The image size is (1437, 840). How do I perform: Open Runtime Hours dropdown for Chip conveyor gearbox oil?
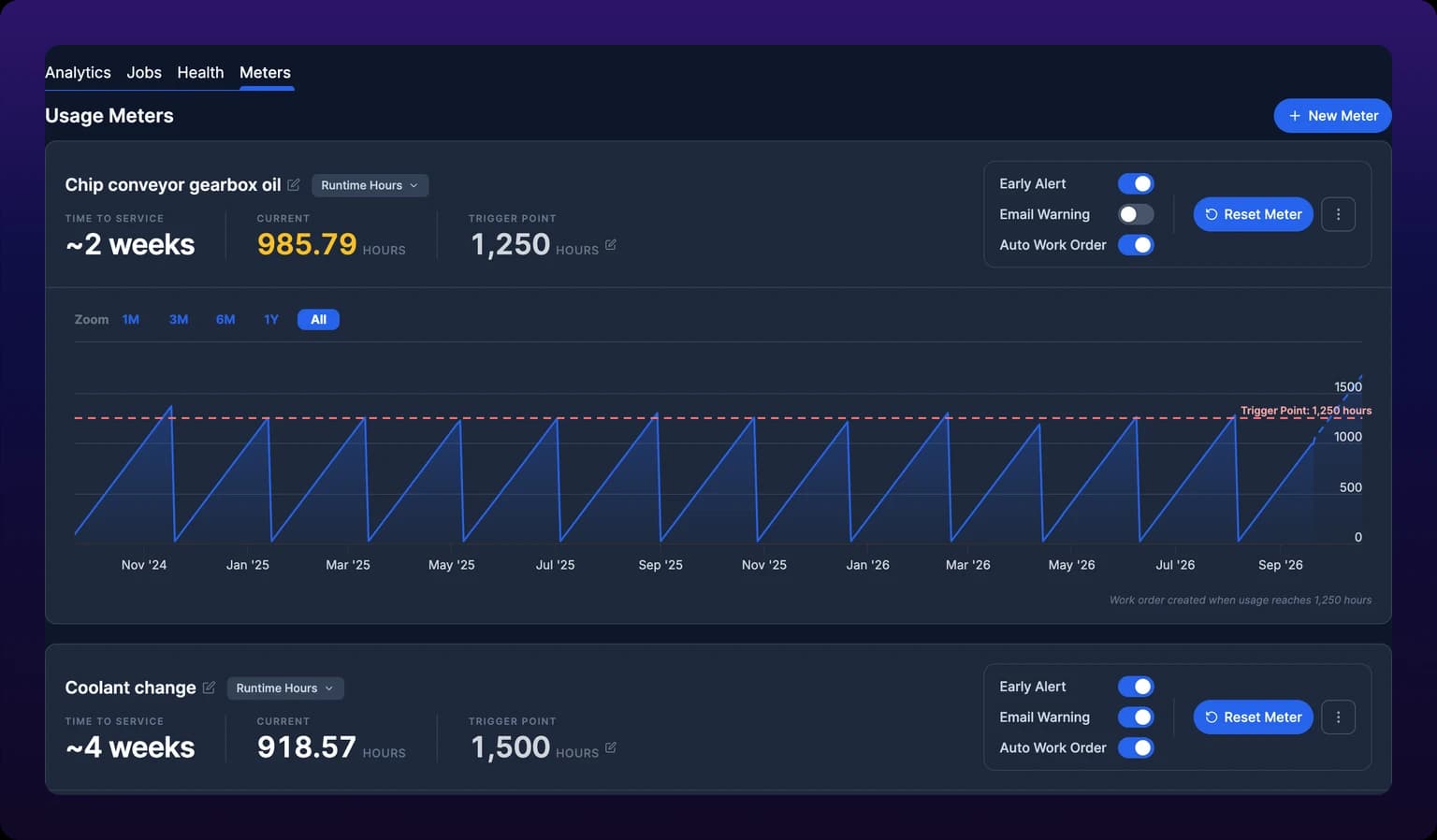click(370, 185)
